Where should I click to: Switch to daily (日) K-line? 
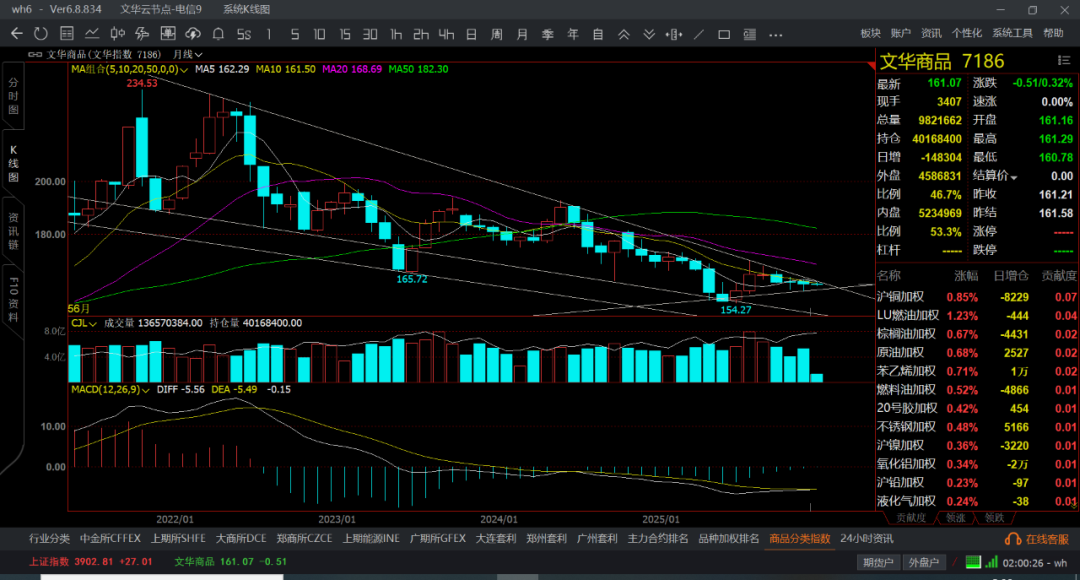pyautogui.click(x=471, y=34)
